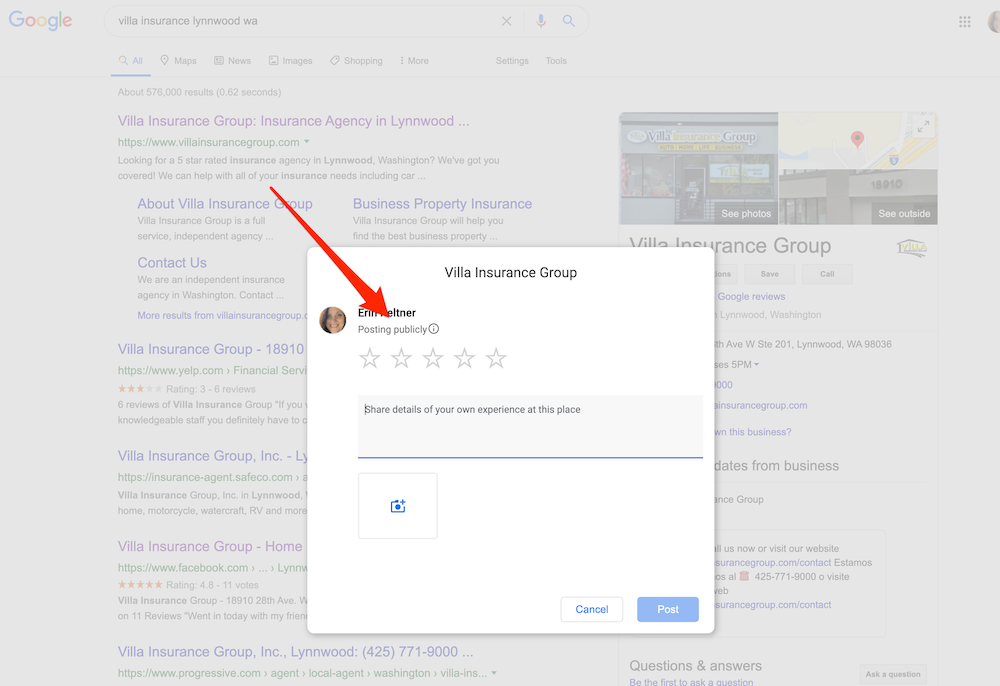Image resolution: width=1000 pixels, height=686 pixels.
Task: Select the third rating star
Action: coord(432,358)
